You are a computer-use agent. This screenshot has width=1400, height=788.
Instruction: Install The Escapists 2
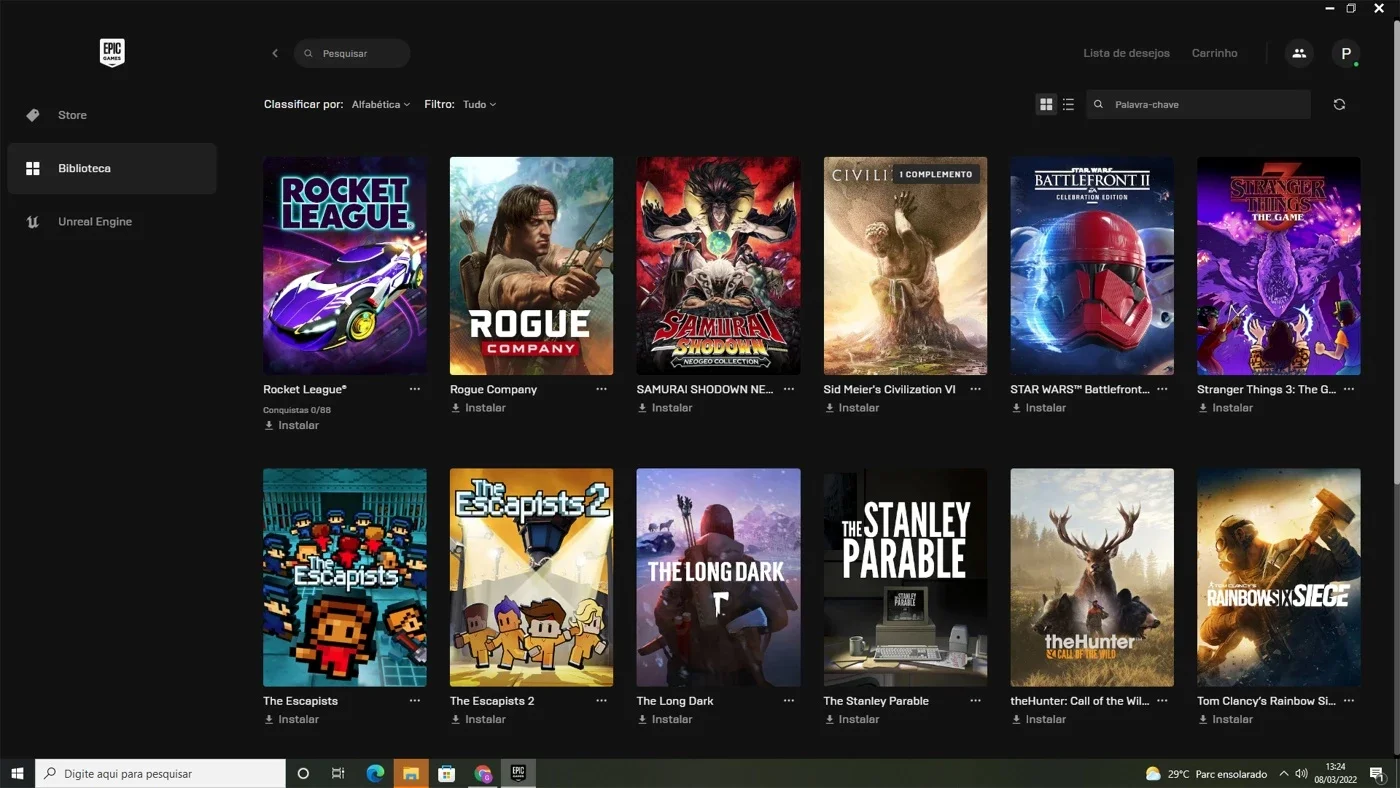(478, 719)
